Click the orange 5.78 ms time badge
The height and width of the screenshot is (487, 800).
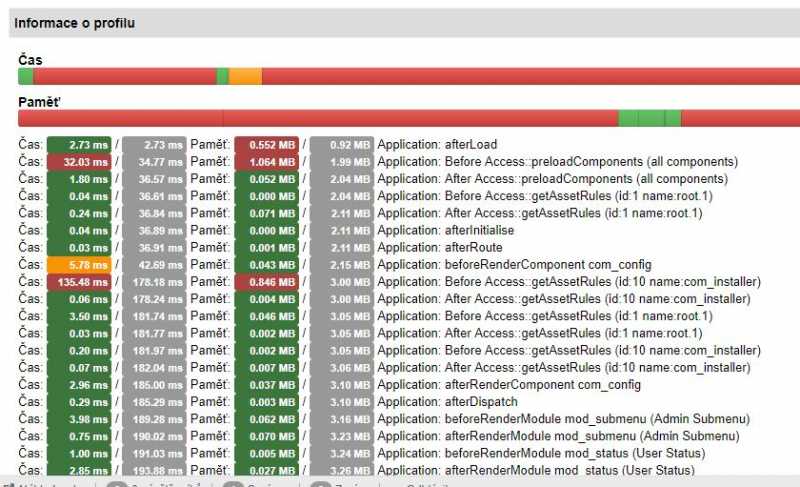[79, 265]
